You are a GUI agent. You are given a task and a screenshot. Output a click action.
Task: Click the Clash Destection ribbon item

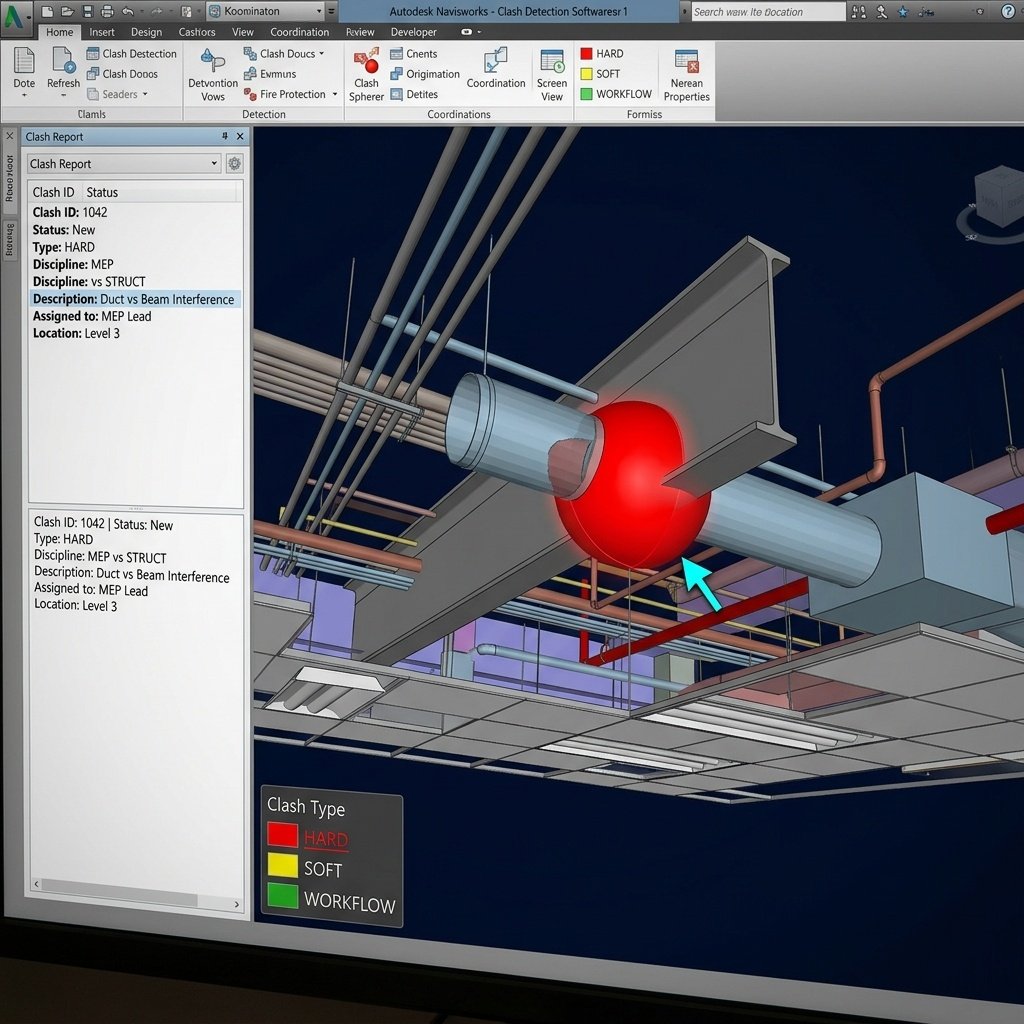pos(131,54)
